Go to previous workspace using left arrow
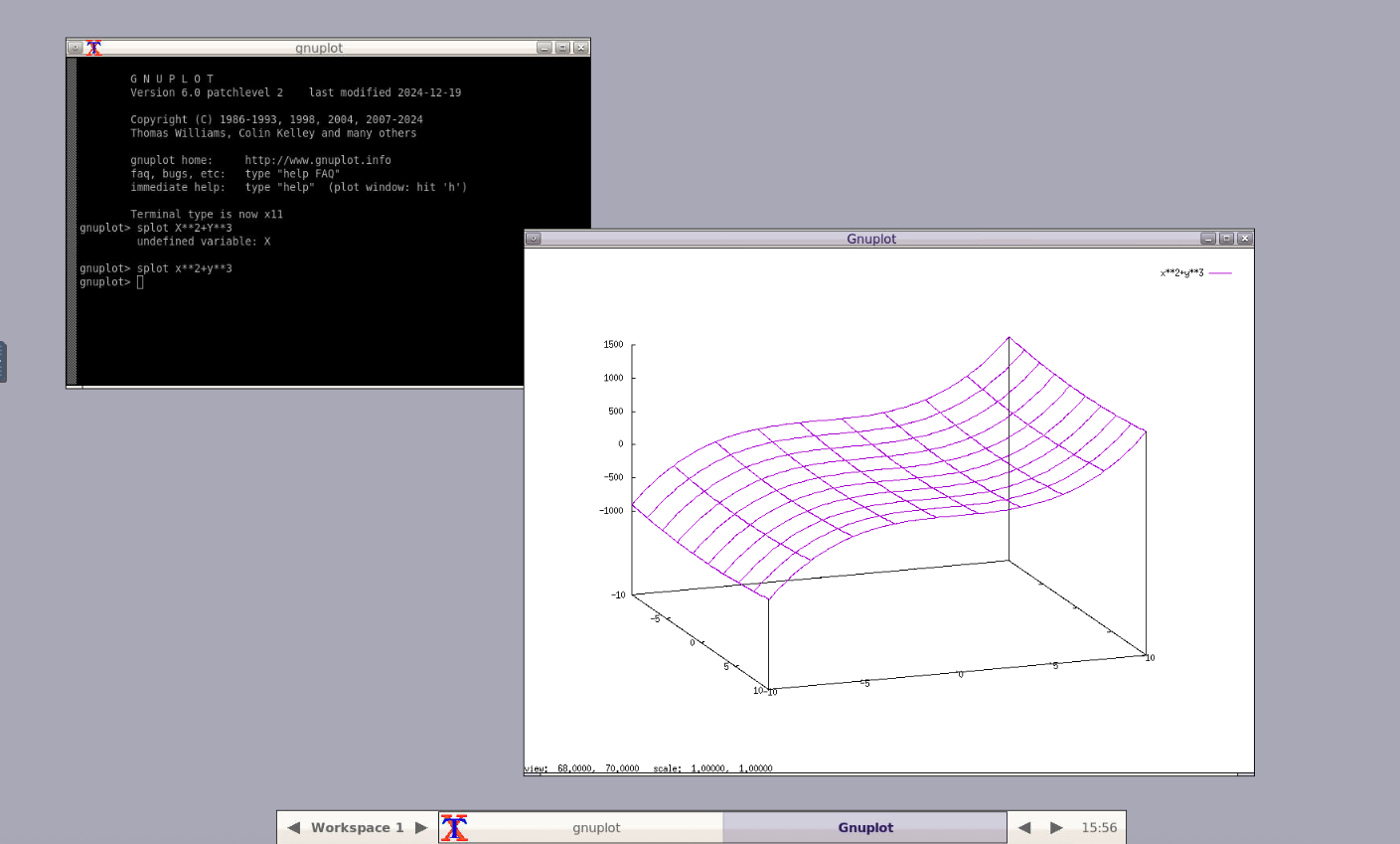This screenshot has width=1400, height=844. click(293, 827)
